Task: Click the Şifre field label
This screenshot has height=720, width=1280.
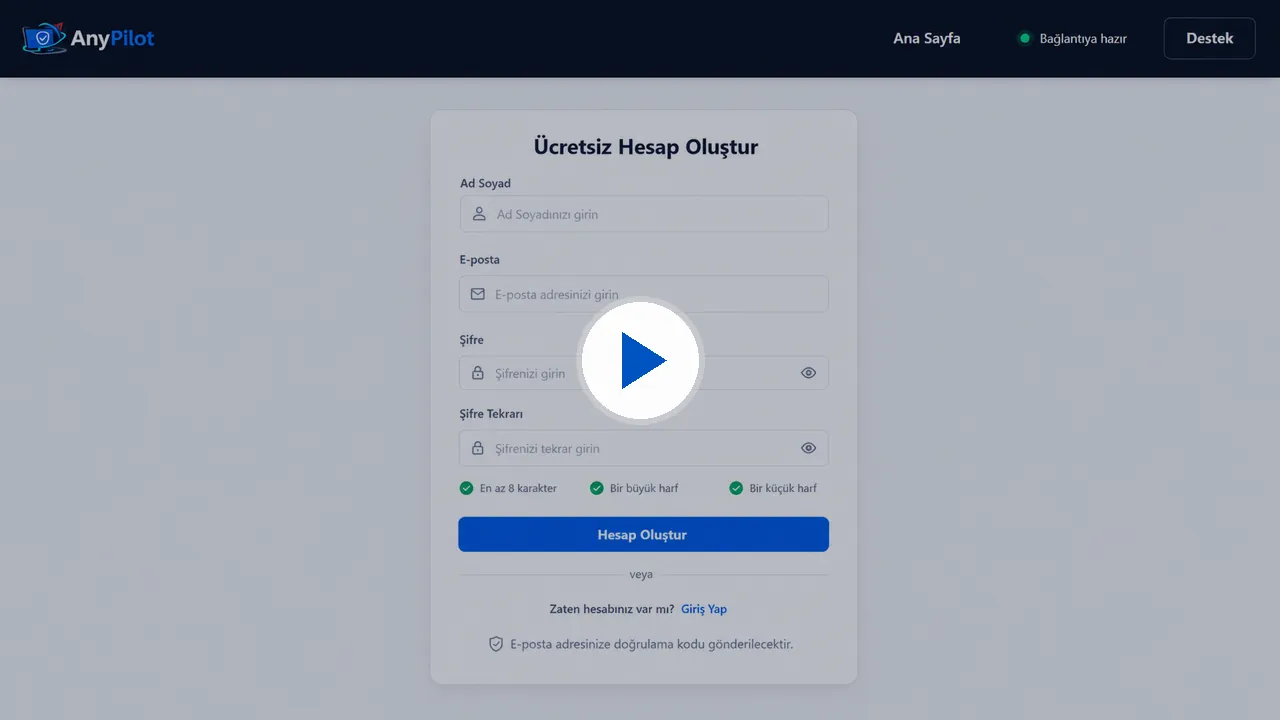Action: coord(472,340)
